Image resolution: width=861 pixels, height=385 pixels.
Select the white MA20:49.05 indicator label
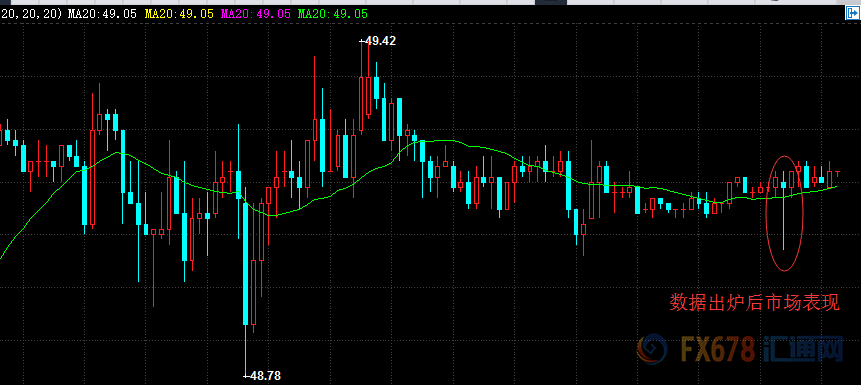tap(102, 14)
